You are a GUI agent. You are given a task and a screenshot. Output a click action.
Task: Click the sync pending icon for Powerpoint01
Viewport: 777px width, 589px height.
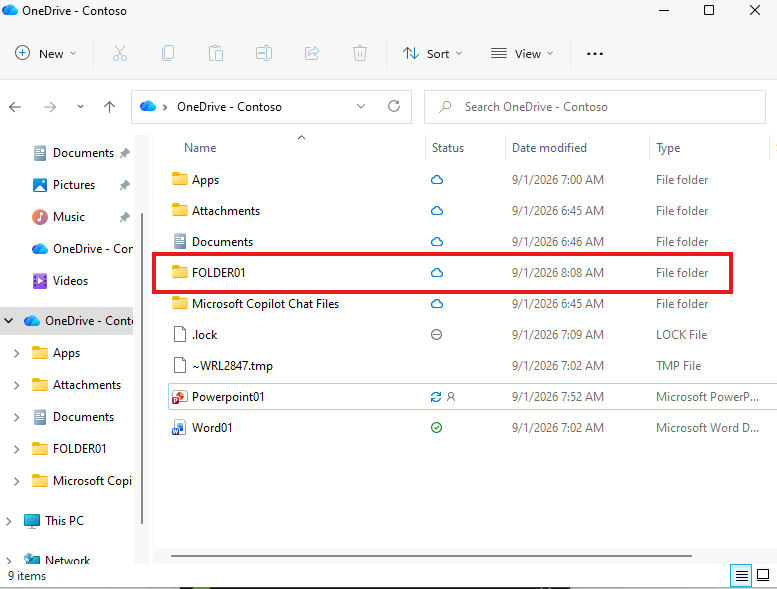(x=436, y=397)
